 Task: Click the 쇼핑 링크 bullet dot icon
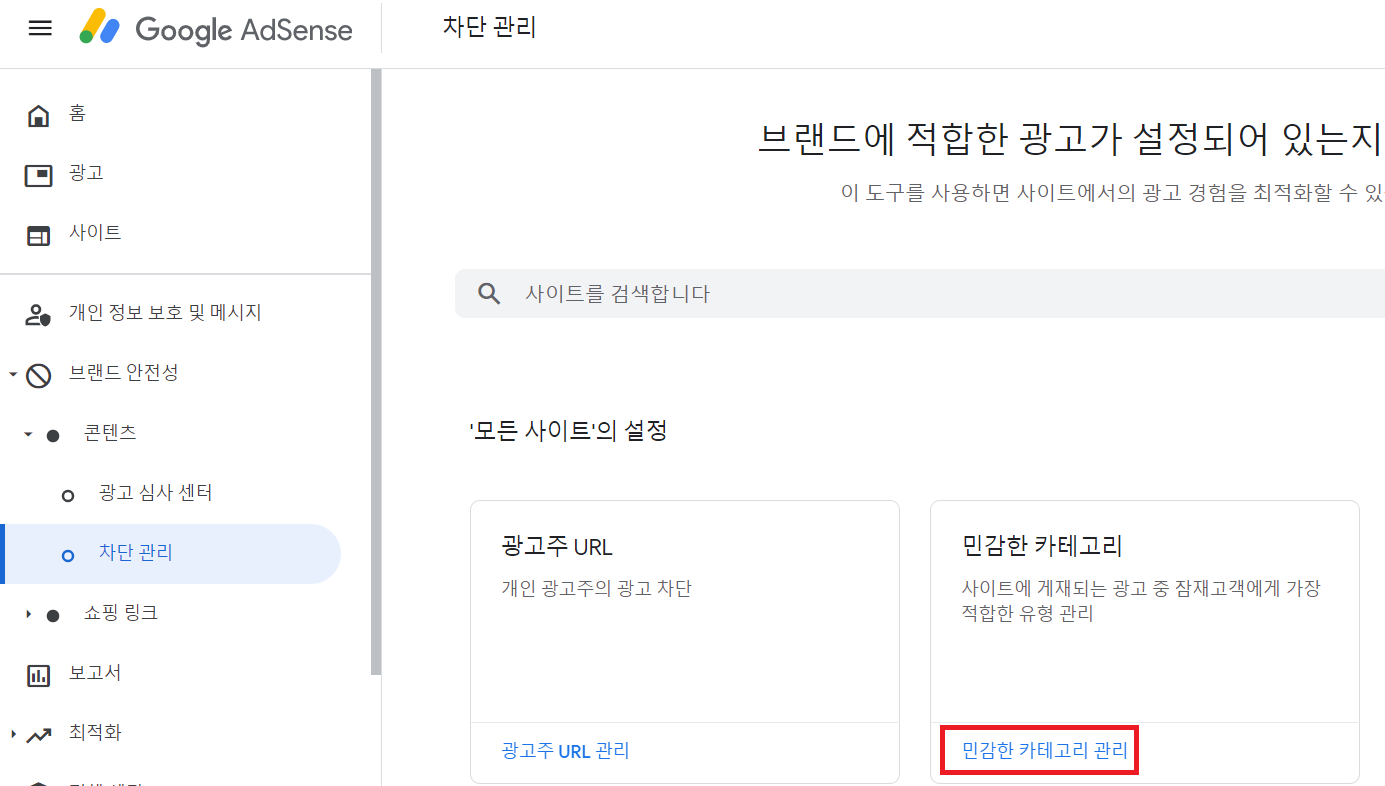point(53,615)
